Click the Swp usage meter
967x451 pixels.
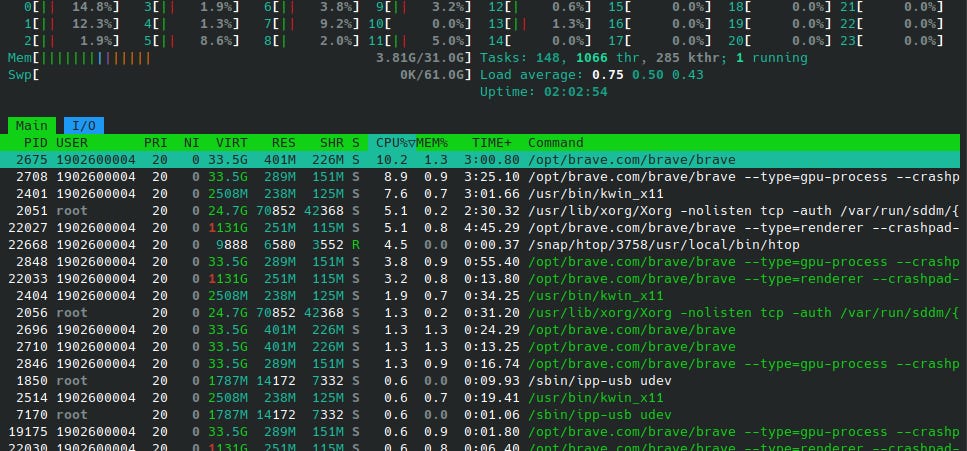point(240,75)
